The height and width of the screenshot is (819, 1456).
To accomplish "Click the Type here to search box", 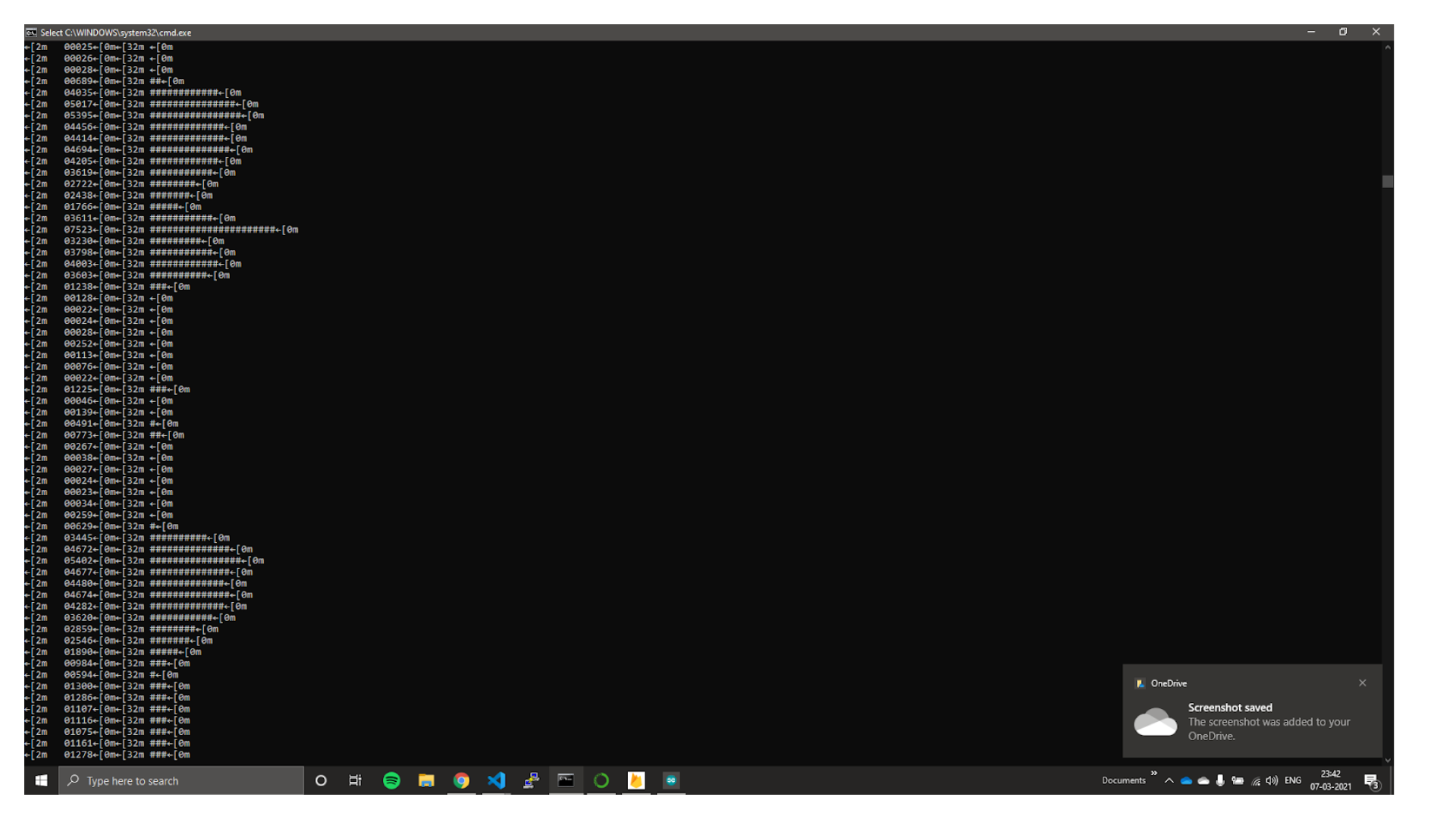I will (182, 780).
